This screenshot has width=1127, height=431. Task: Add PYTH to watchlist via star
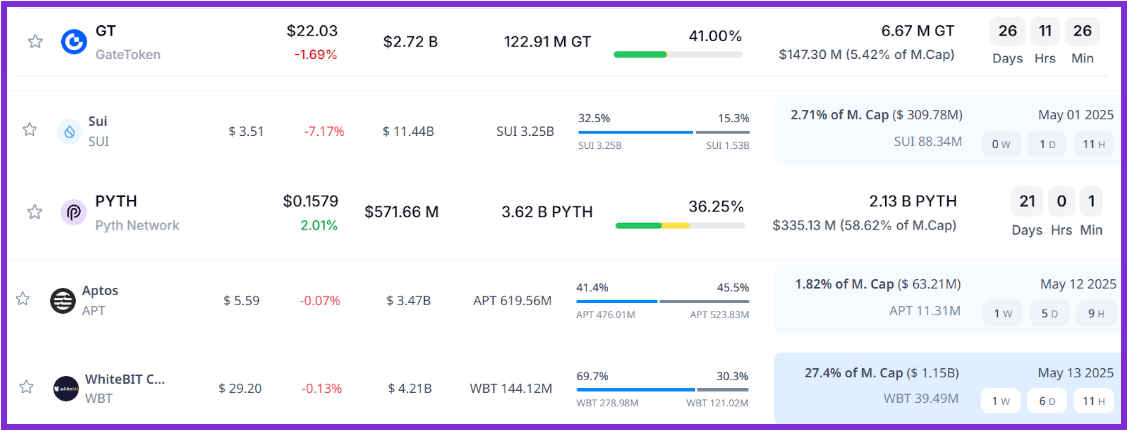pyautogui.click(x=35, y=212)
